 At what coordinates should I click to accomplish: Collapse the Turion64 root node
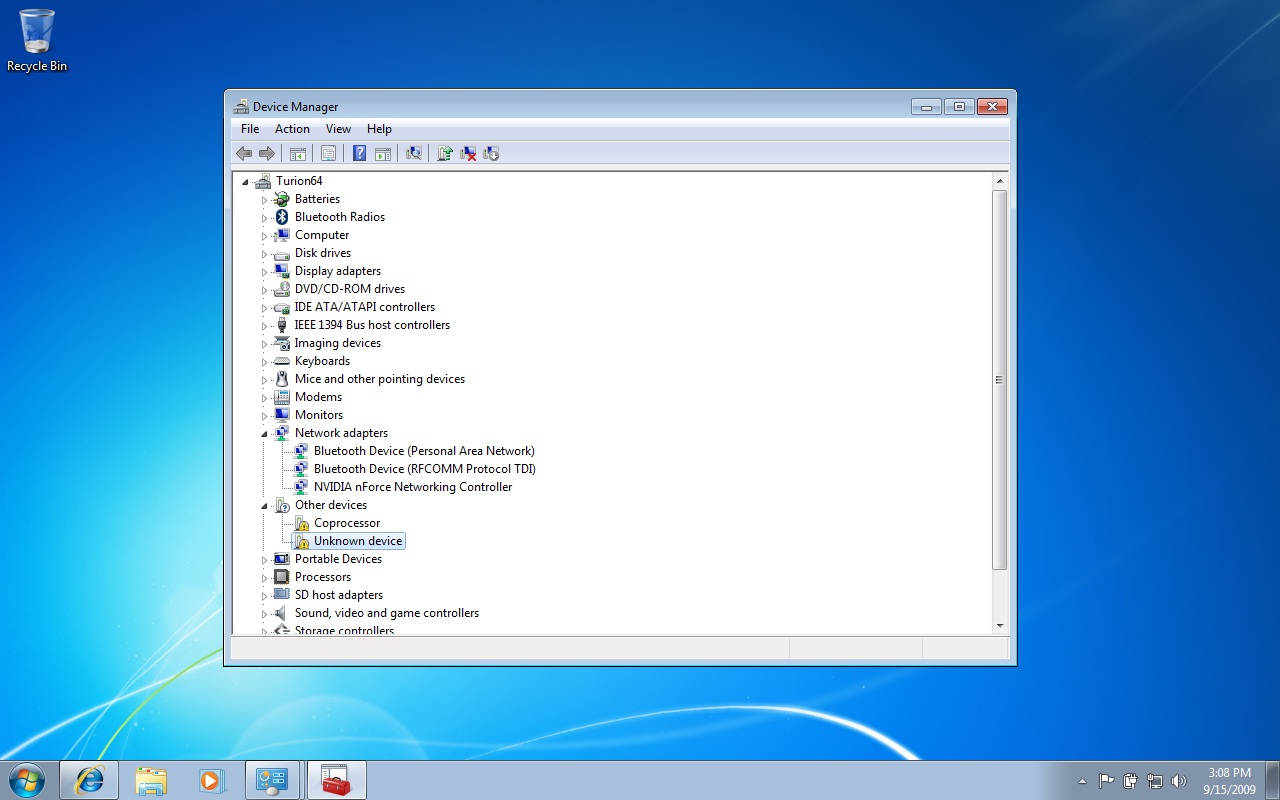(246, 182)
